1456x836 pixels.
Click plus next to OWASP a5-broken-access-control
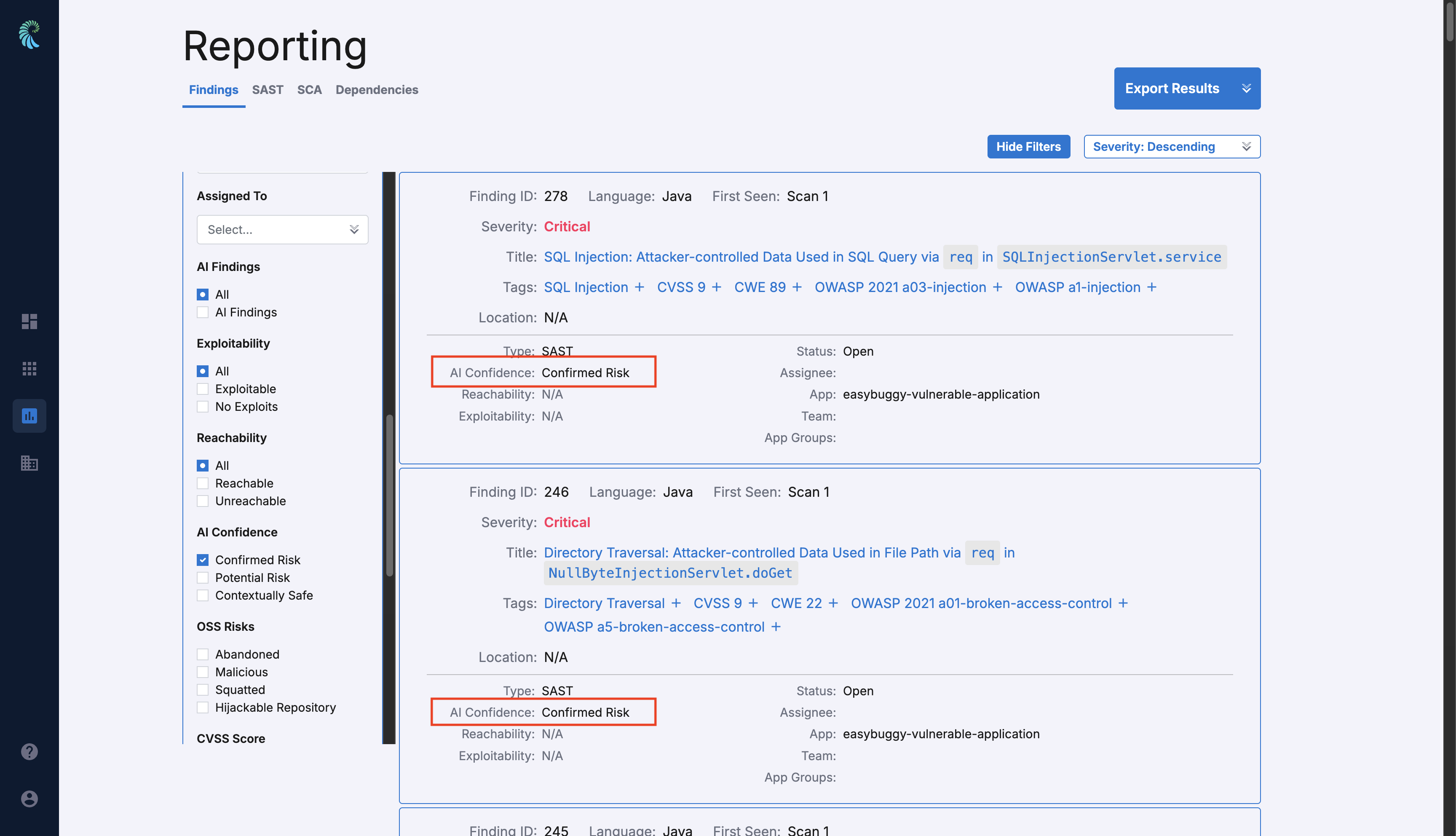776,627
